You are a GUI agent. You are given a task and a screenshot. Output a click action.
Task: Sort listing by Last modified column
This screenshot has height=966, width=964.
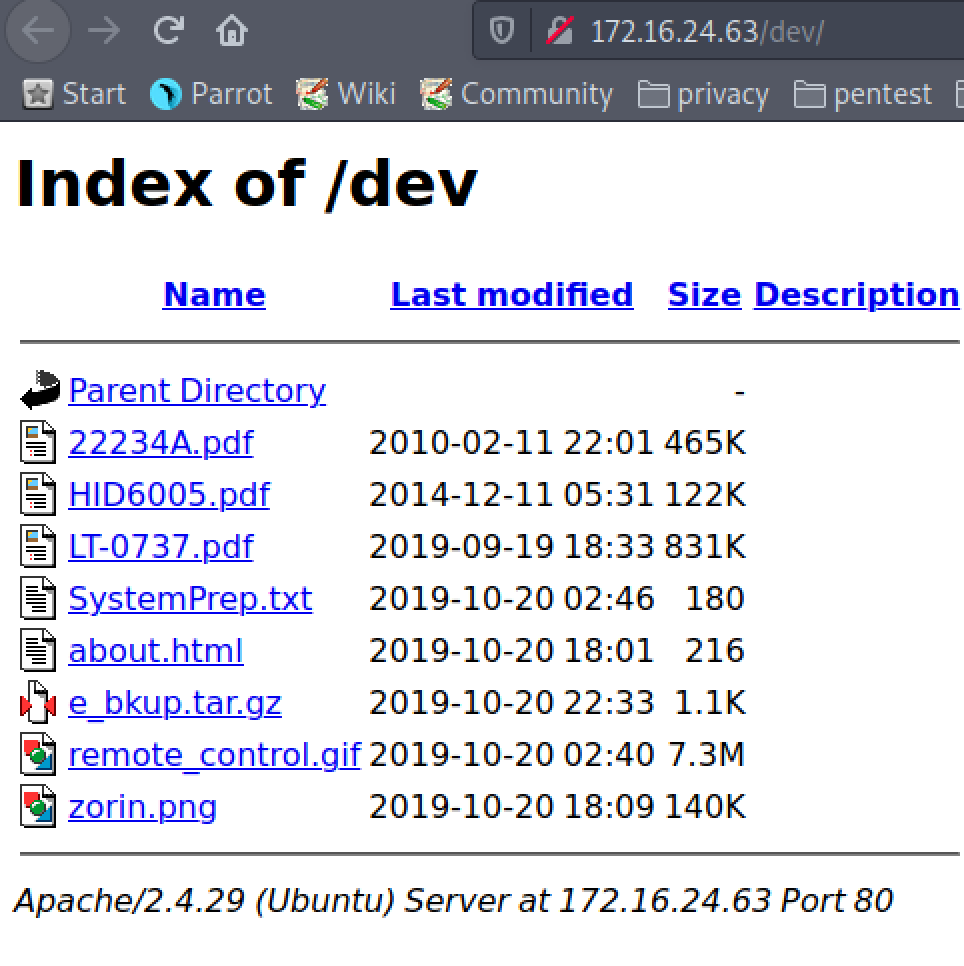coord(511,294)
